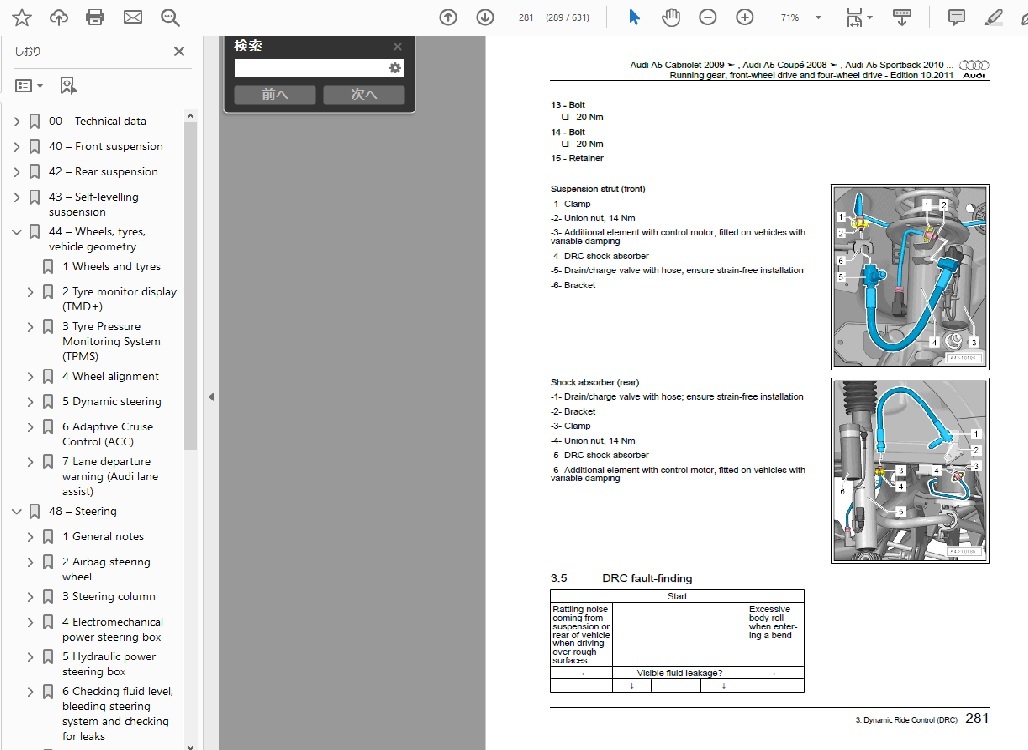Expand 4 Wheel alignment chevron
The height and width of the screenshot is (750, 1028).
tap(30, 376)
